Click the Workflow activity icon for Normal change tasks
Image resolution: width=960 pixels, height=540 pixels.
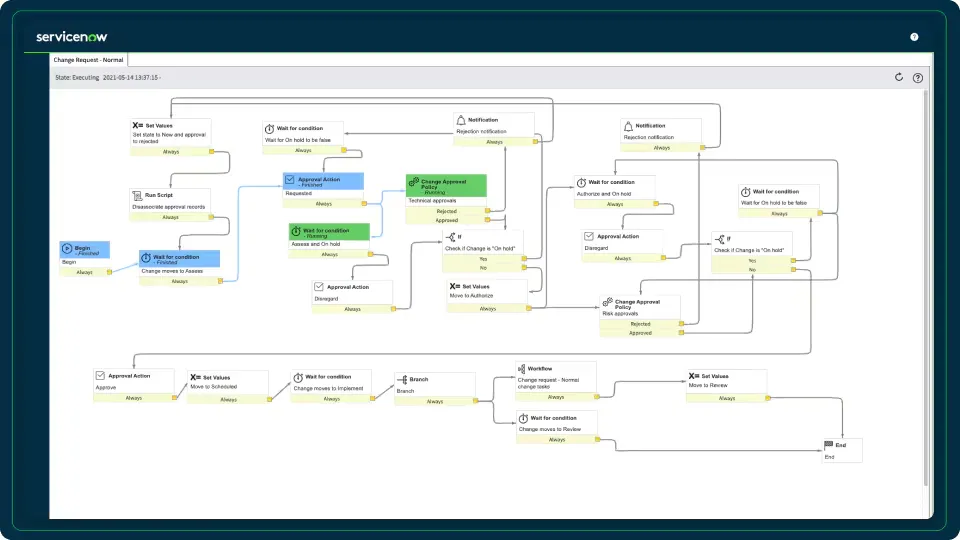[521, 369]
